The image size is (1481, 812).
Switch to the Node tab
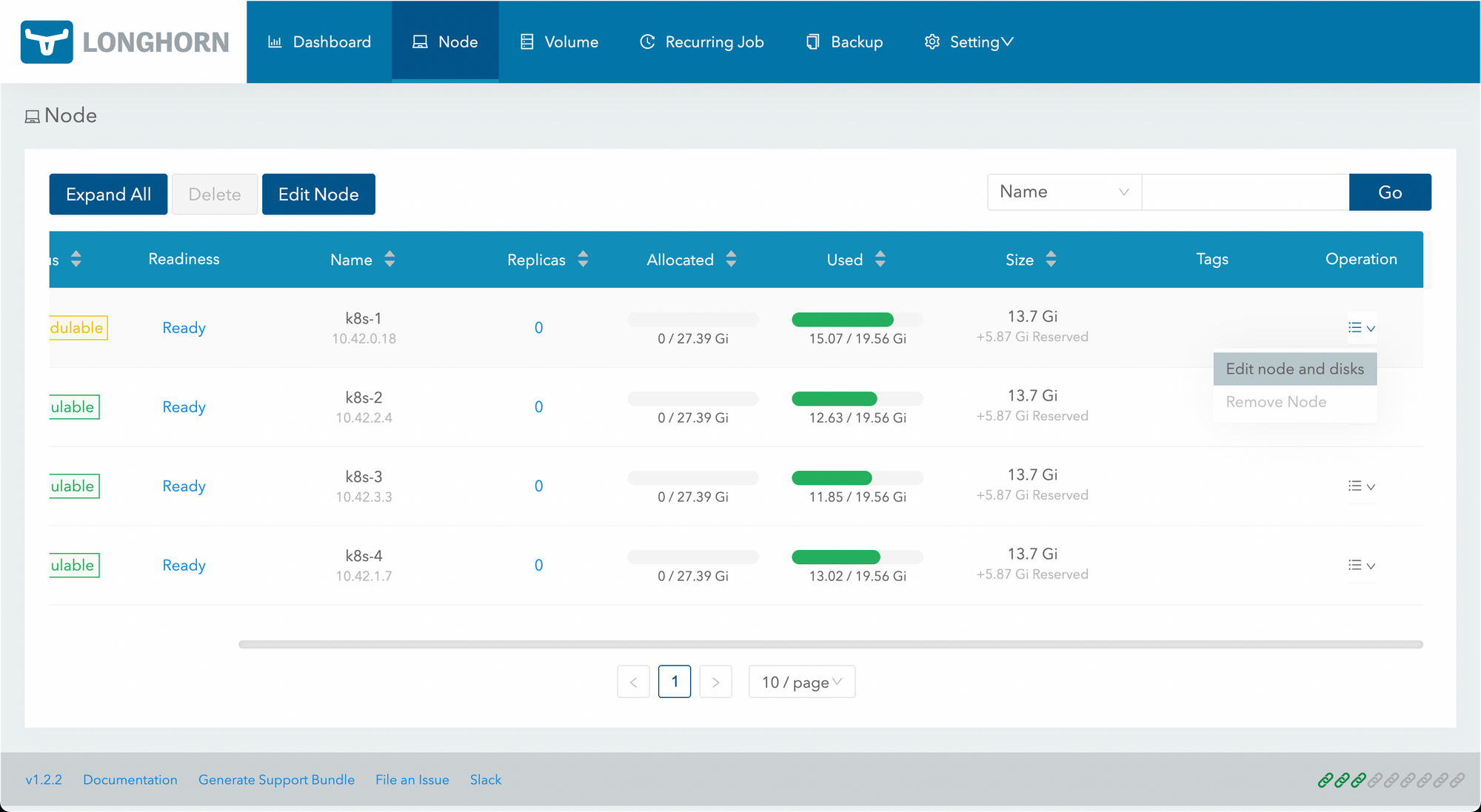point(445,42)
